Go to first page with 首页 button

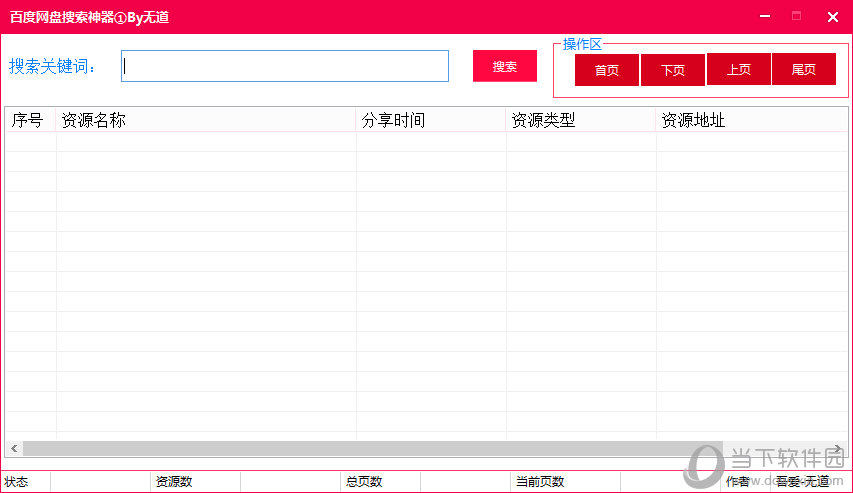click(607, 70)
